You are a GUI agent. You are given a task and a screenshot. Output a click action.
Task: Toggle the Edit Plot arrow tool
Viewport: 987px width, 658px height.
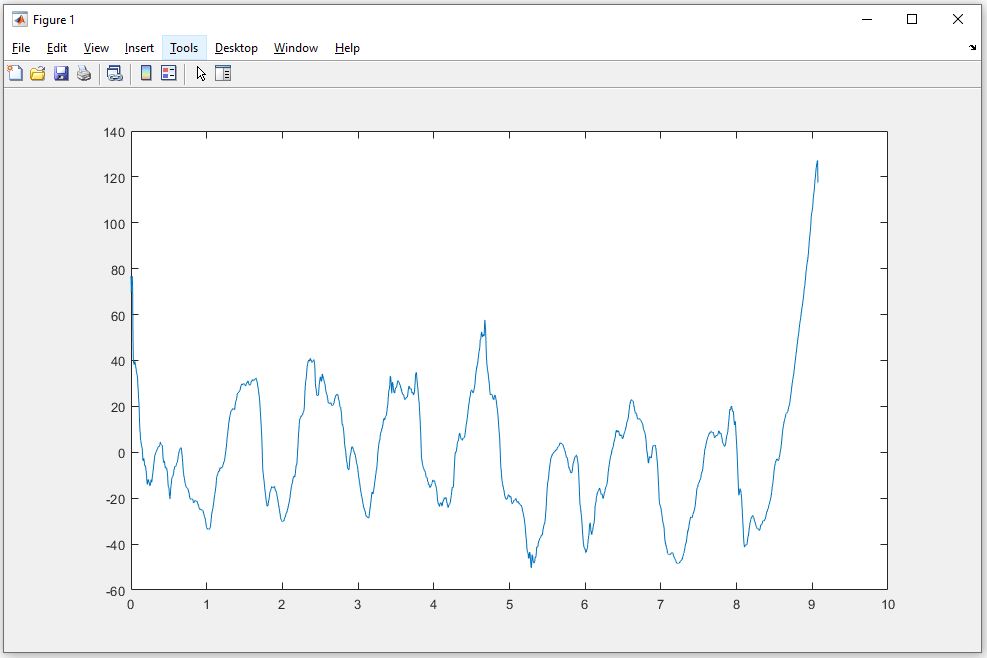(x=201, y=73)
